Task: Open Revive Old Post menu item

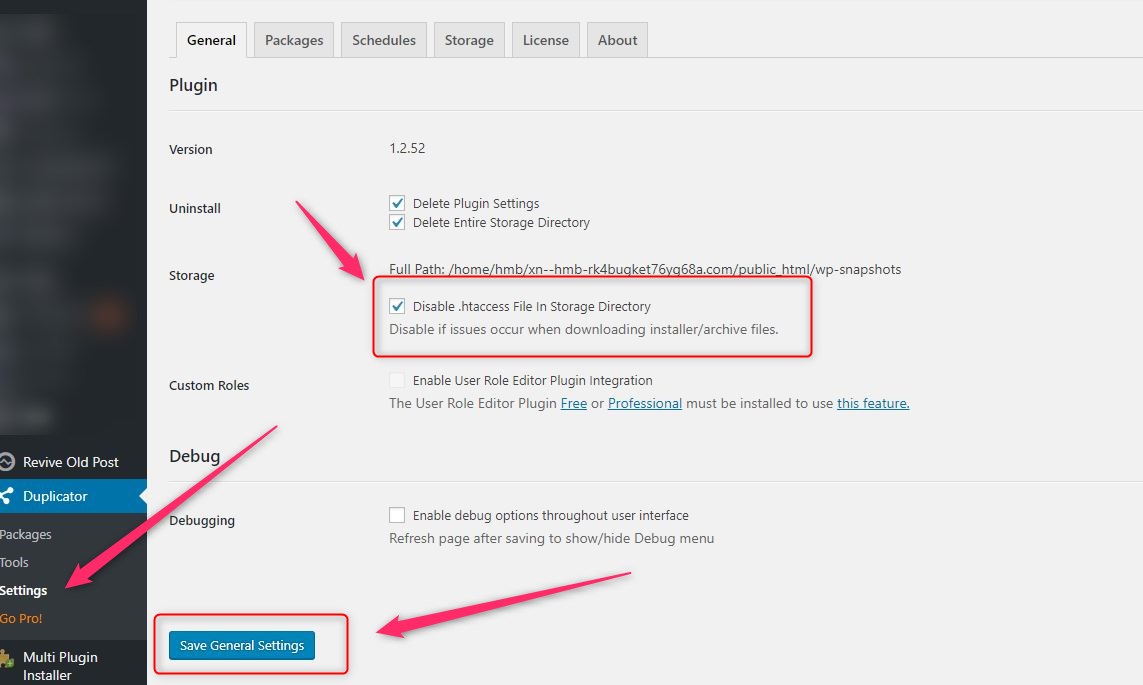Action: 73,462
